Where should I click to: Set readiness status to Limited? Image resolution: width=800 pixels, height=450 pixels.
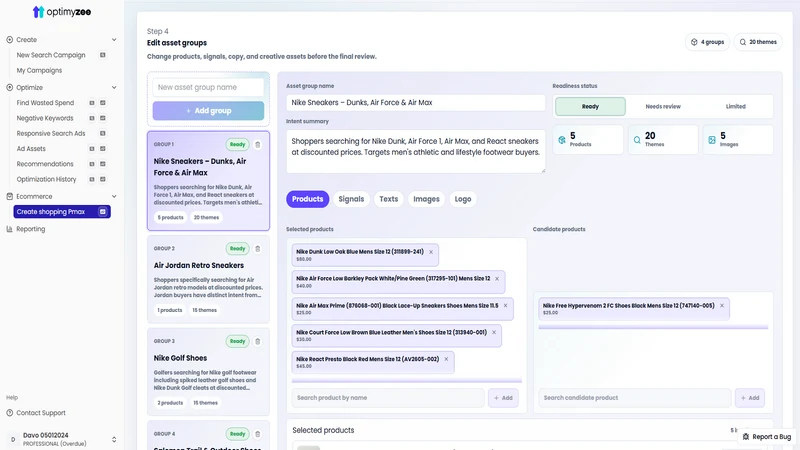[x=736, y=107]
